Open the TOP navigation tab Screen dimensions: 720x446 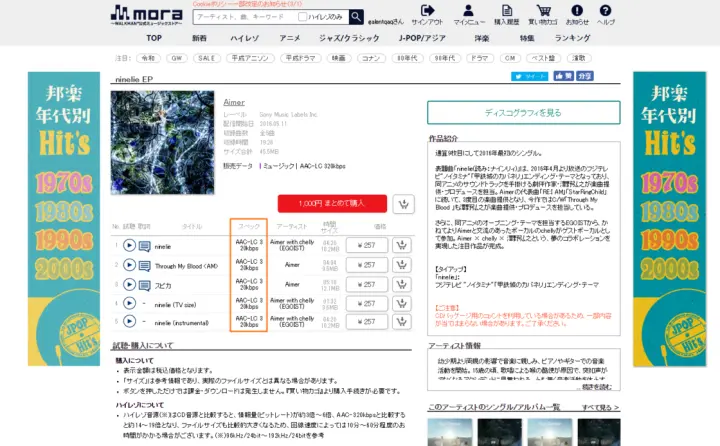click(x=154, y=38)
